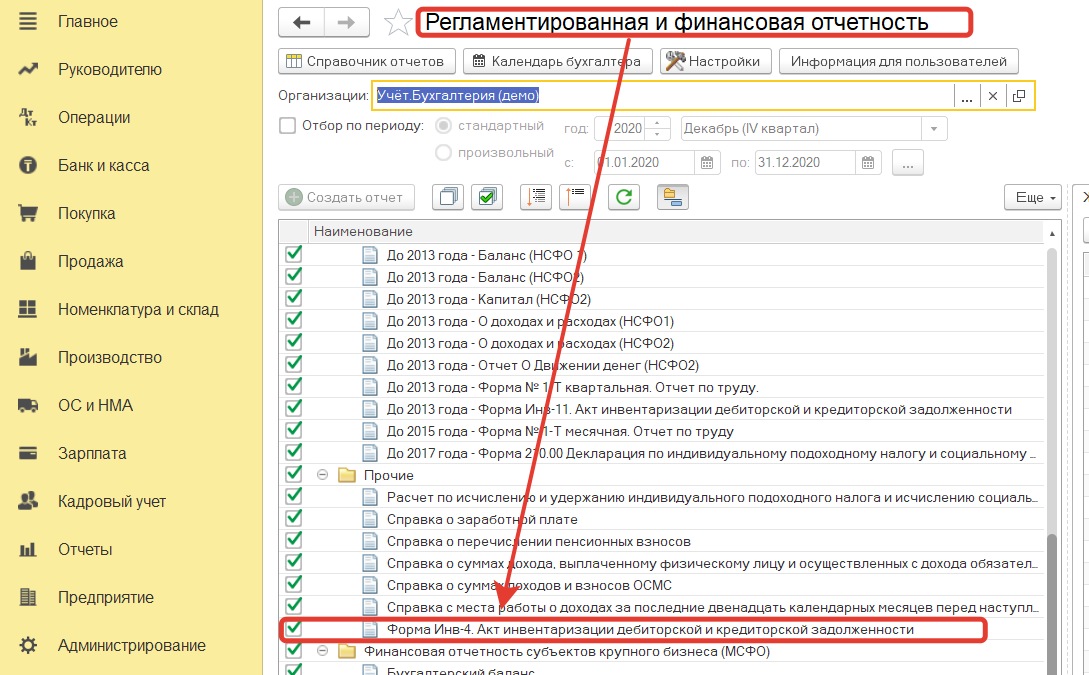The height and width of the screenshot is (675, 1089).
Task: Click into the Организации input field
Action: [x=660, y=96]
